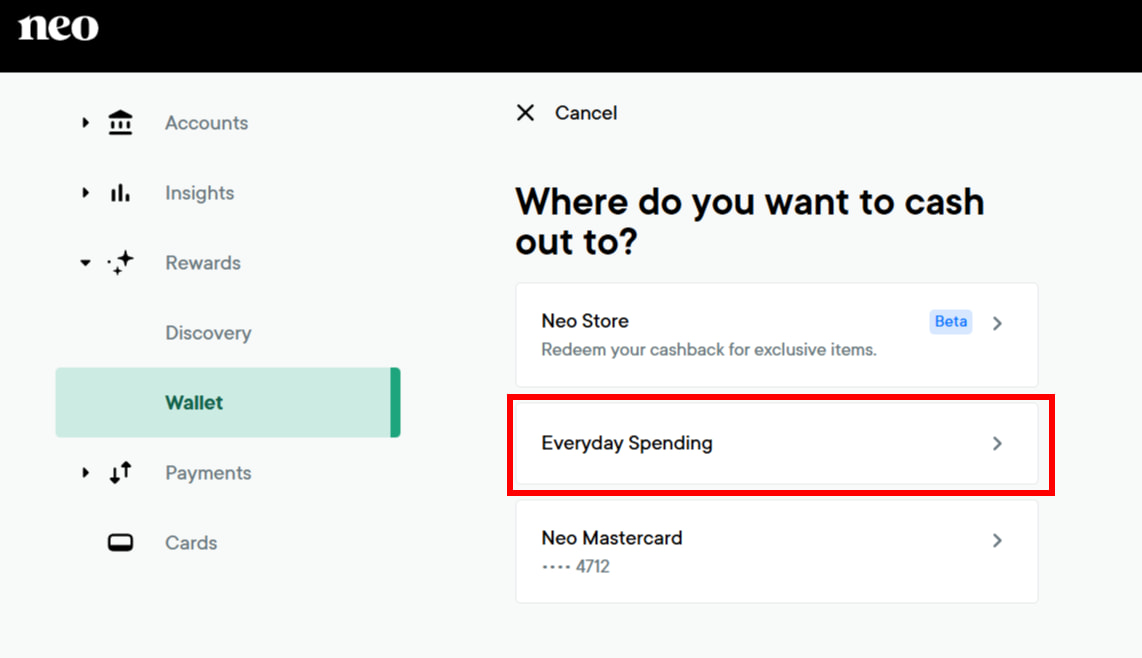Select the Insights bar chart icon
The width and height of the screenshot is (1142, 658).
click(120, 192)
